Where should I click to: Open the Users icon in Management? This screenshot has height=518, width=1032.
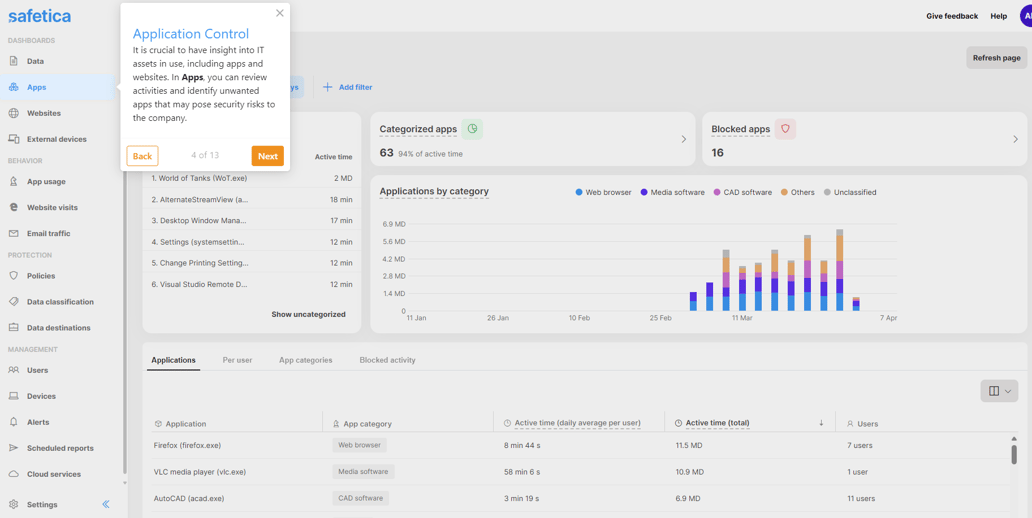(13, 370)
